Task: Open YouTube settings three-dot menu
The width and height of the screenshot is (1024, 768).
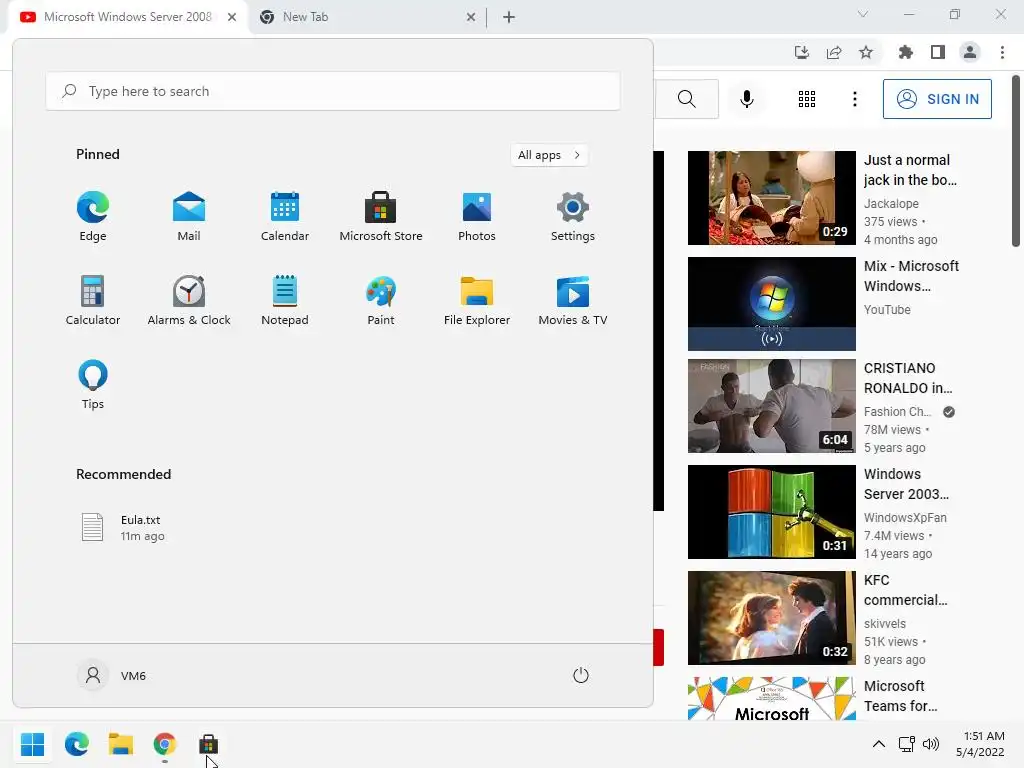Action: [x=854, y=99]
